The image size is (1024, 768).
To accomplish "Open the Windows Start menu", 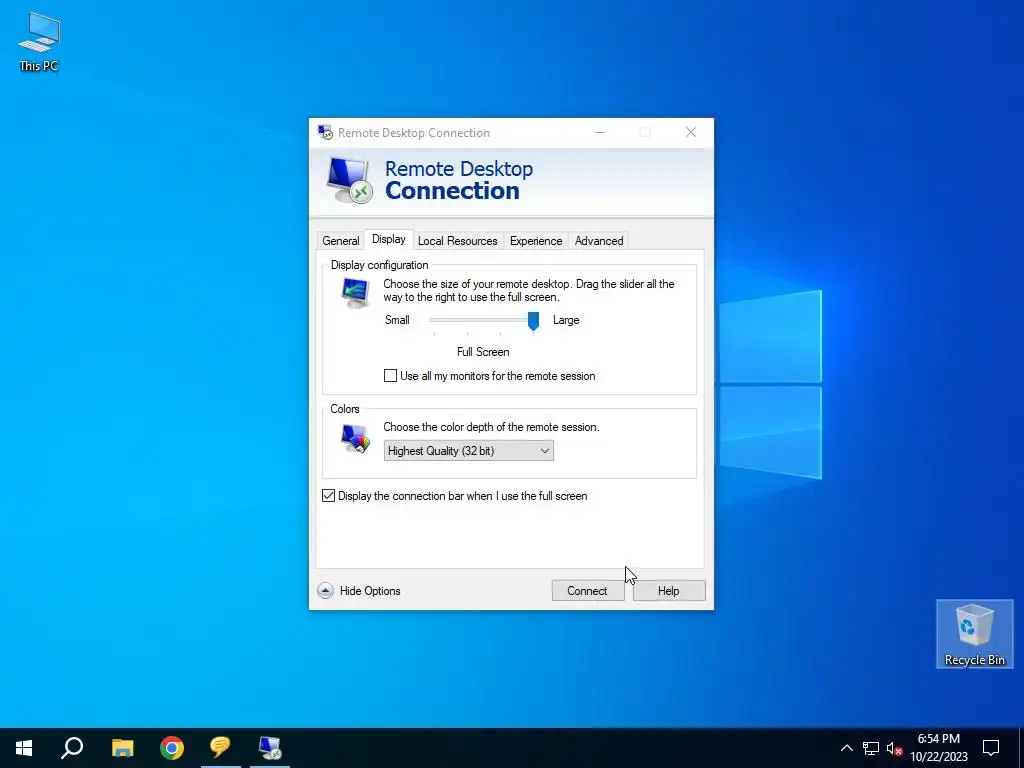I will (x=24, y=748).
